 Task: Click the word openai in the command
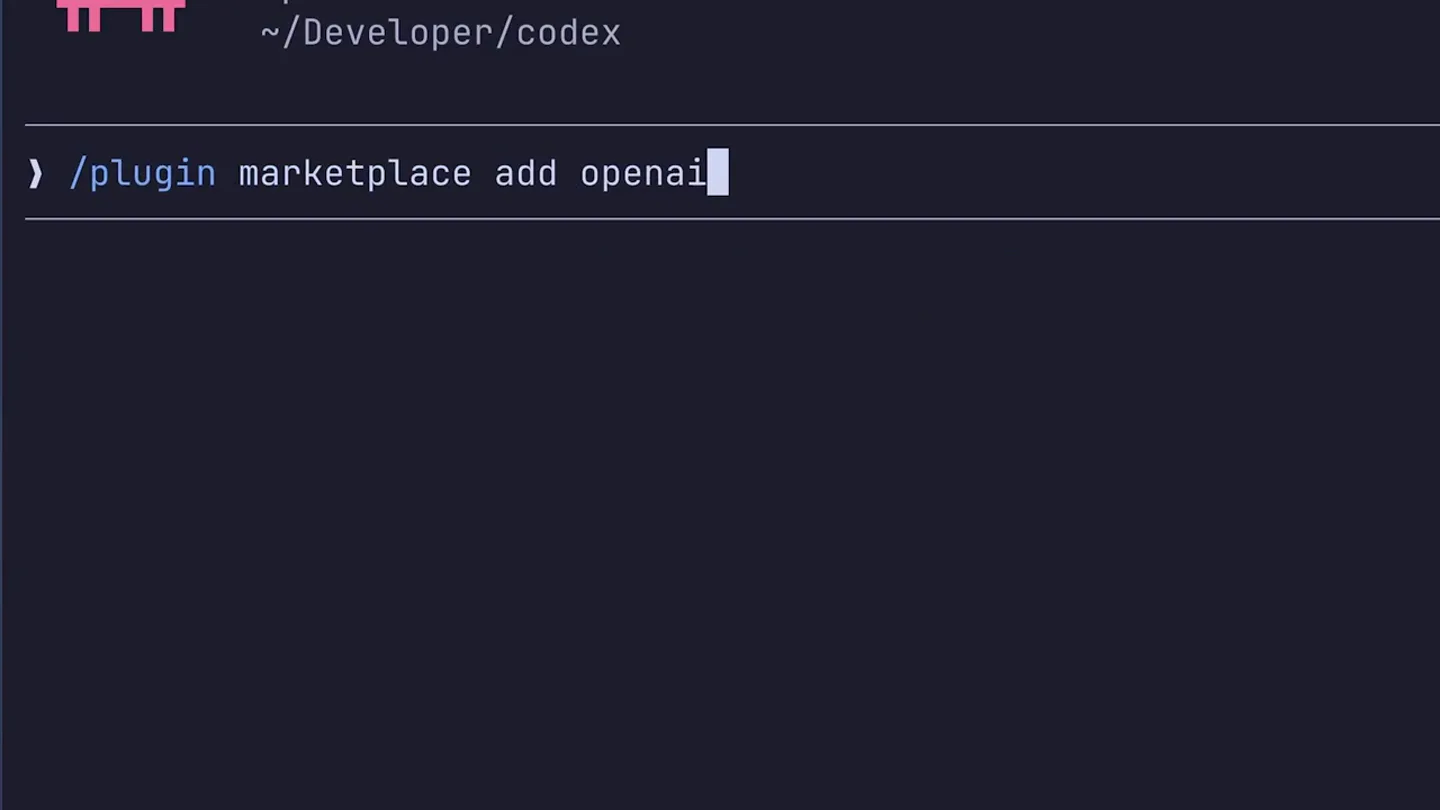(643, 173)
